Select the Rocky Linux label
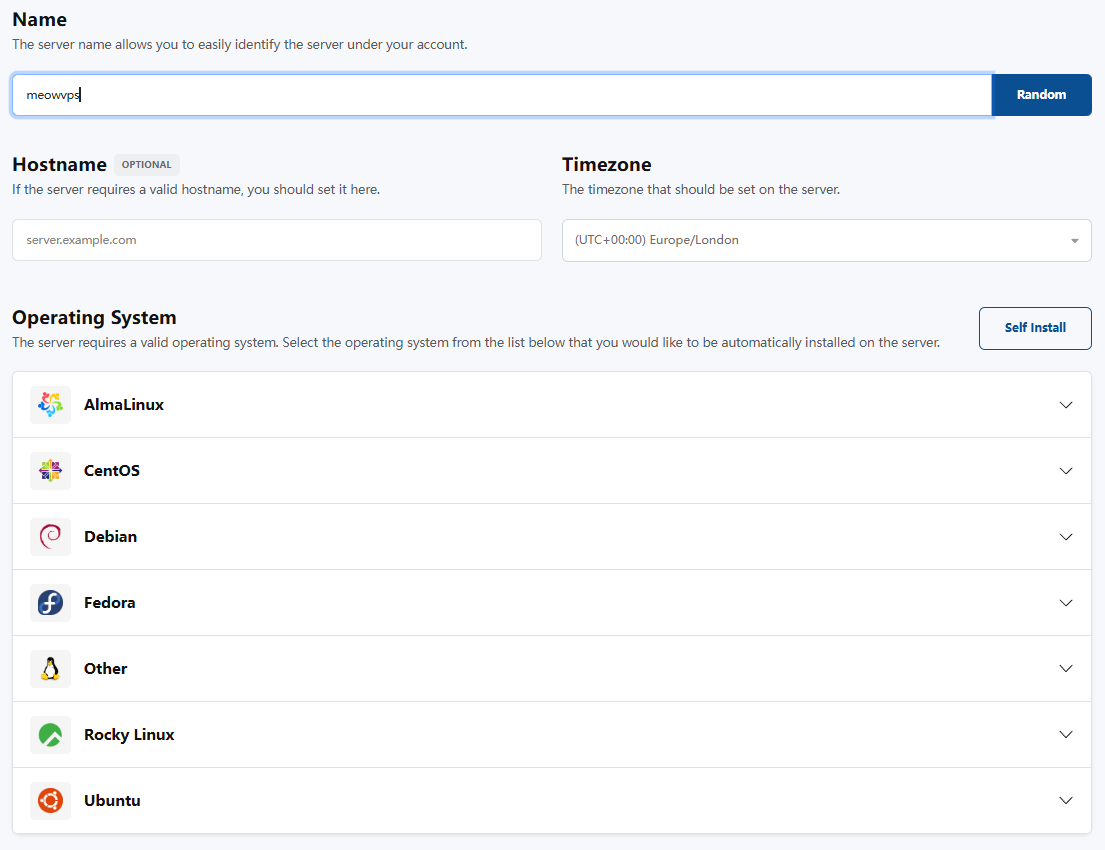This screenshot has height=850, width=1105. pos(129,734)
